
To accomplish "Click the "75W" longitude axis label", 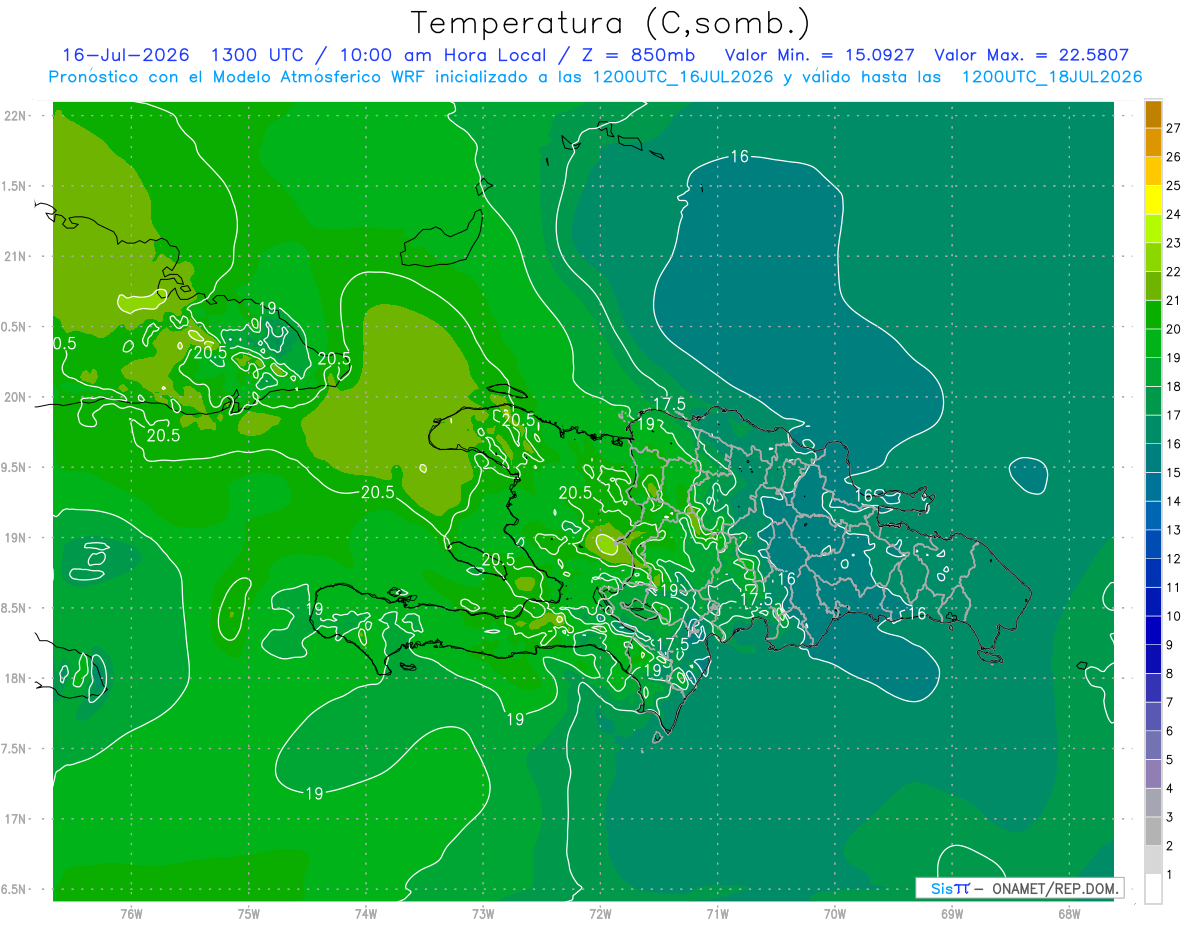I will (x=249, y=914).
